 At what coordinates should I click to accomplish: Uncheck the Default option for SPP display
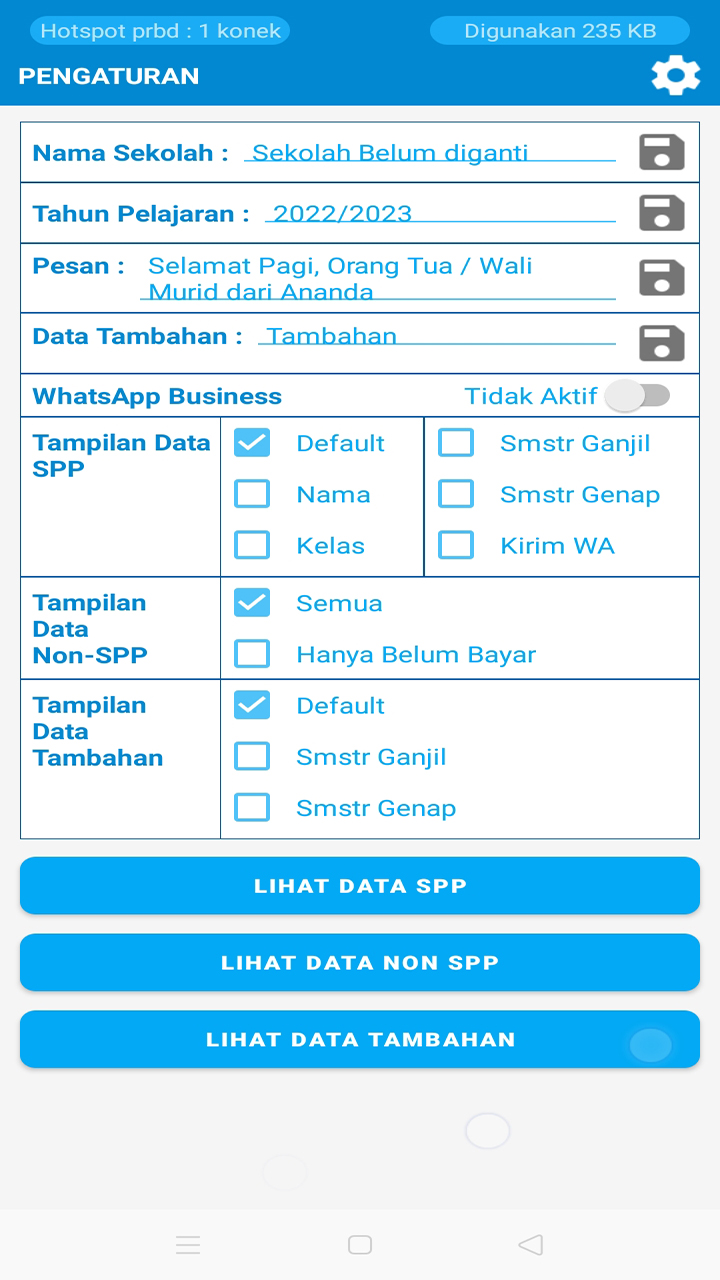(252, 442)
